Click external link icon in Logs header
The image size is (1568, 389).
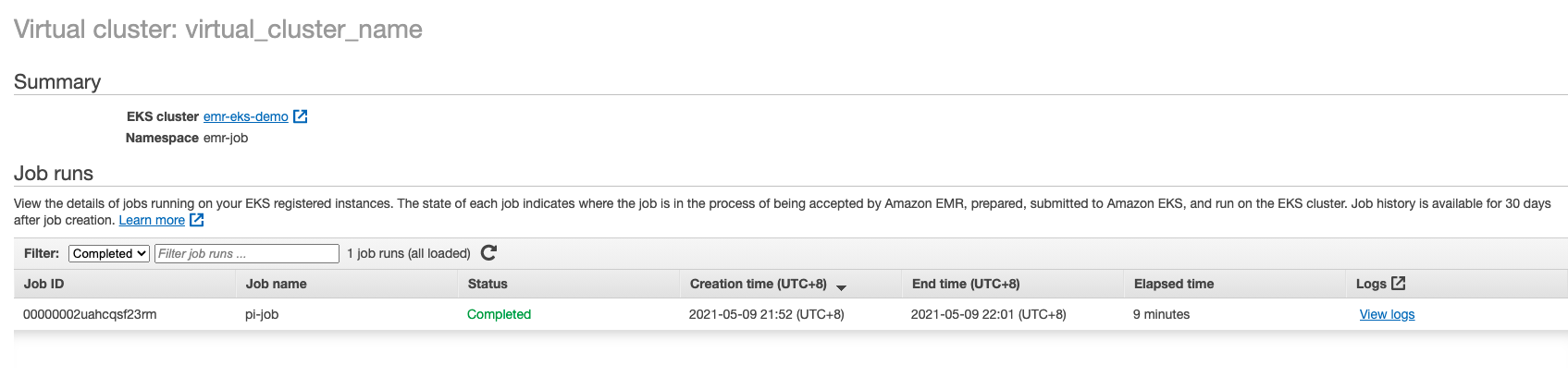[x=1399, y=283]
